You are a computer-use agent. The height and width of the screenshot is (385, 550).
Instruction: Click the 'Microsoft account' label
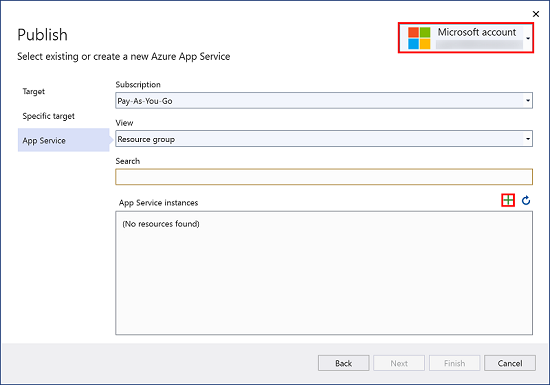tap(477, 32)
